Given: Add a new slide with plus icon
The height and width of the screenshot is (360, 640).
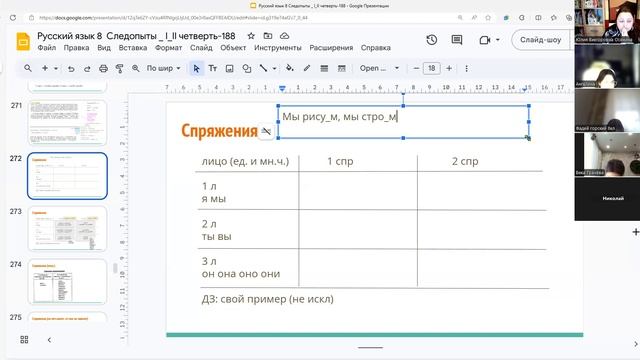Looking at the screenshot, I should point(45,68).
